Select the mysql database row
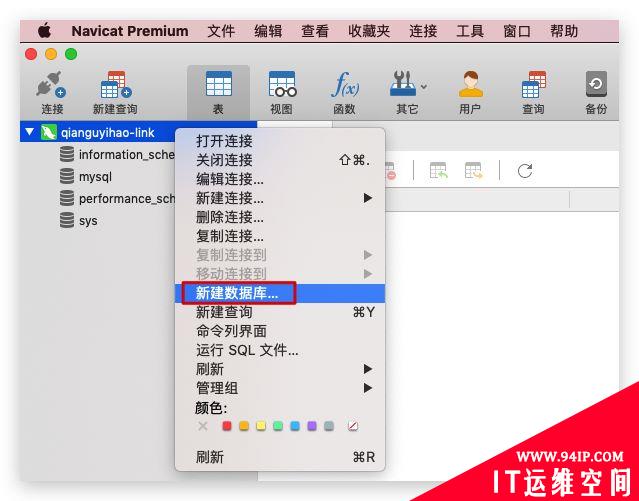This screenshot has height=501, width=639. pos(98,177)
